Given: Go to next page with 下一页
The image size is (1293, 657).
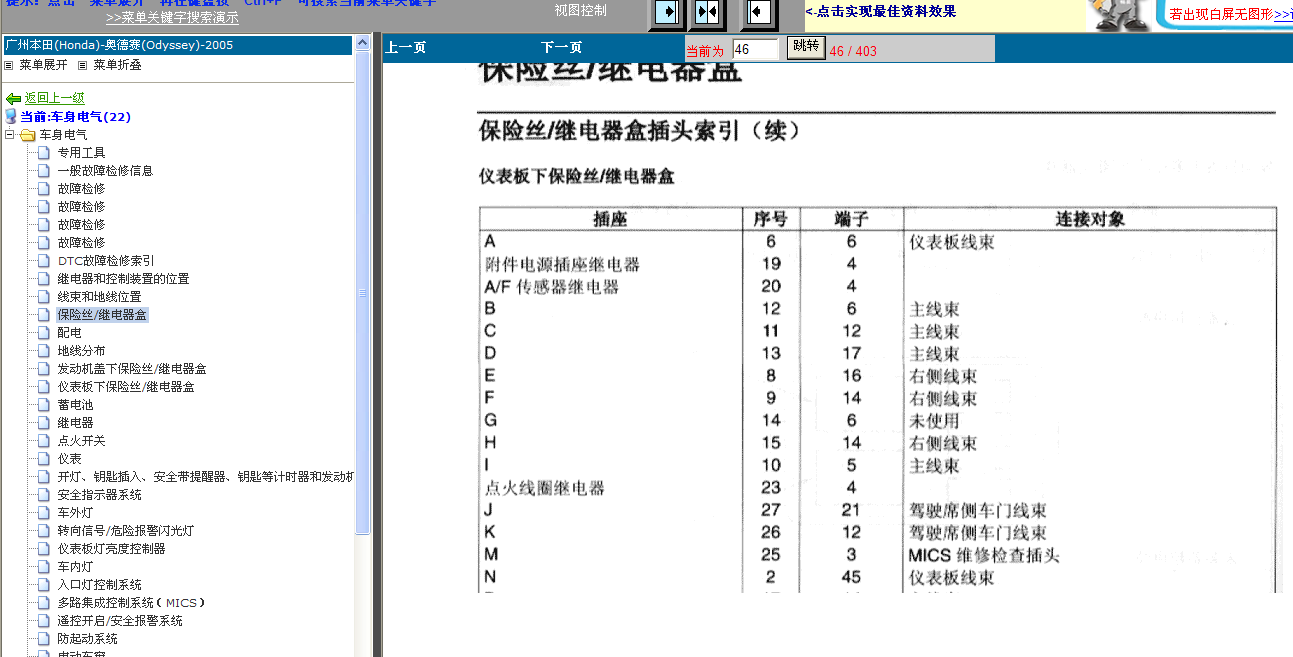Looking at the screenshot, I should (562, 48).
